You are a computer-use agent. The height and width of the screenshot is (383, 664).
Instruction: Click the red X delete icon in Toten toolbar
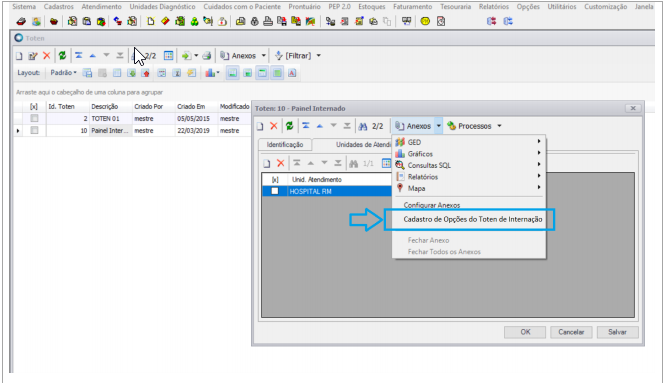tap(47, 56)
